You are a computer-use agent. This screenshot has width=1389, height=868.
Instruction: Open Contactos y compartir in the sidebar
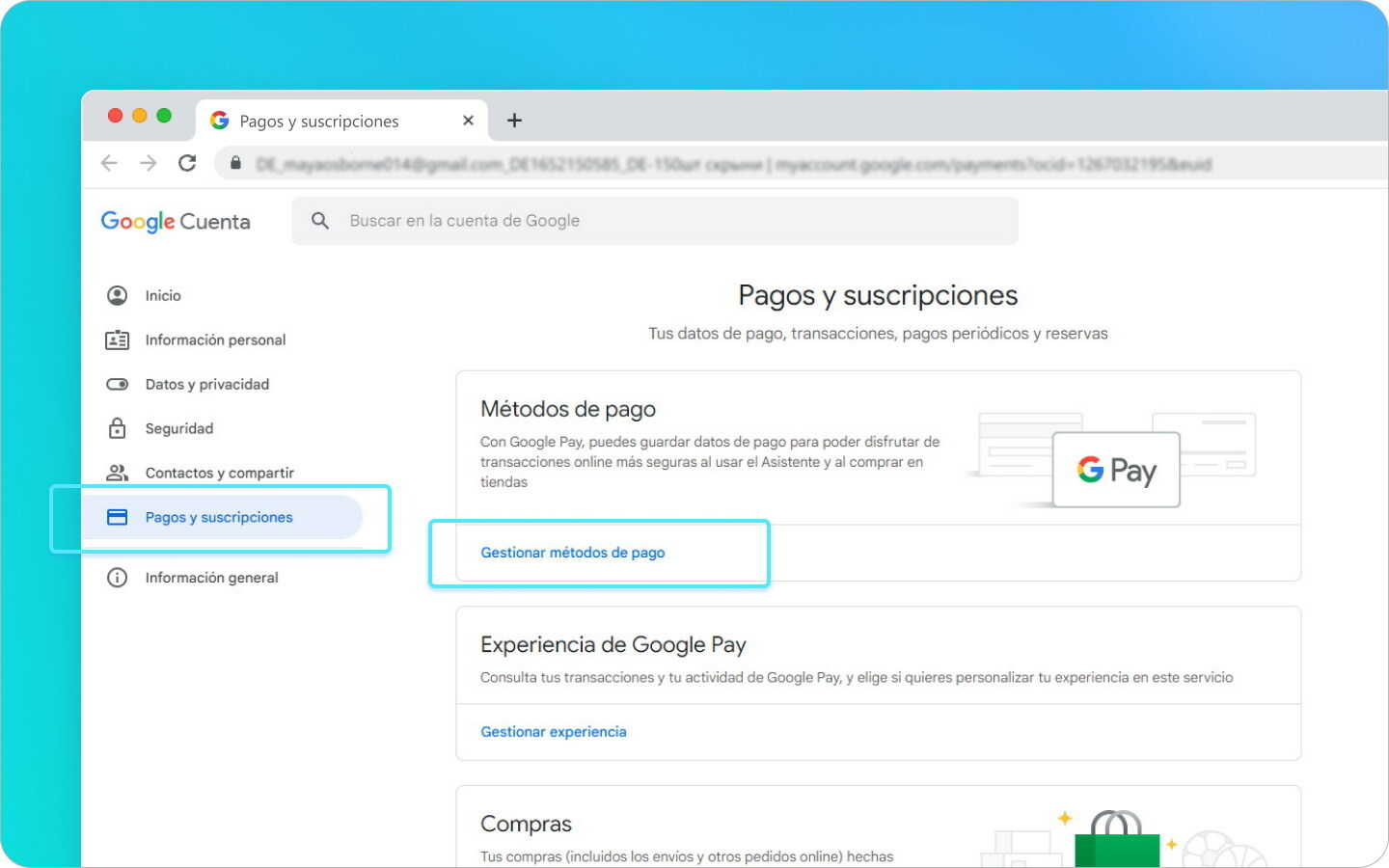point(219,473)
